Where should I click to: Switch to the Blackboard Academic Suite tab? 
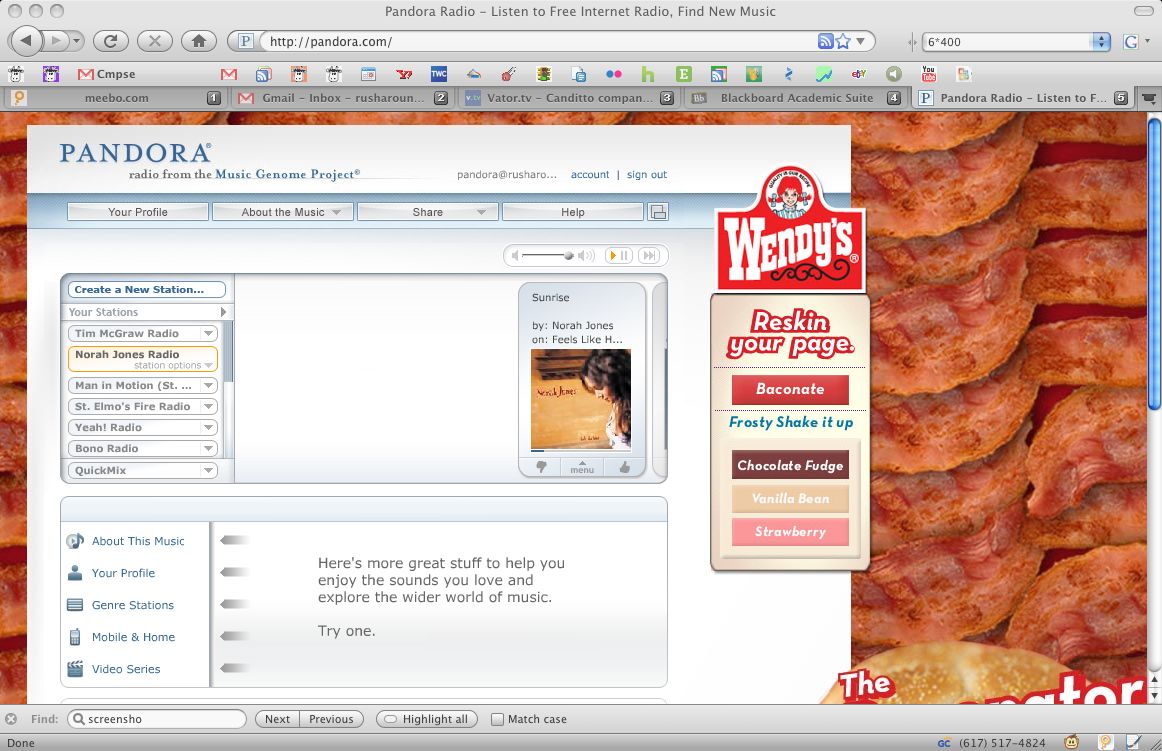796,98
